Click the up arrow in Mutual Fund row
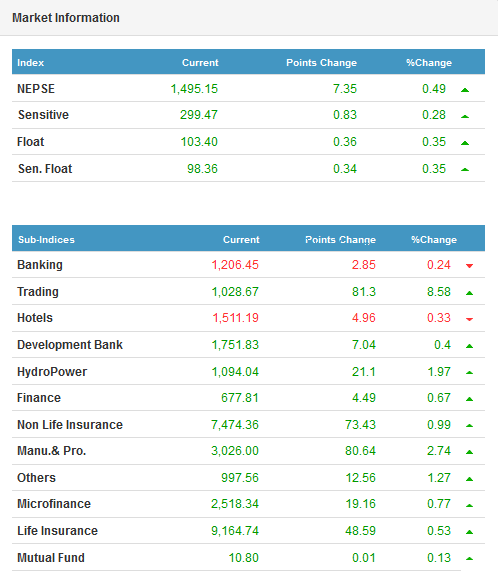 [469, 559]
